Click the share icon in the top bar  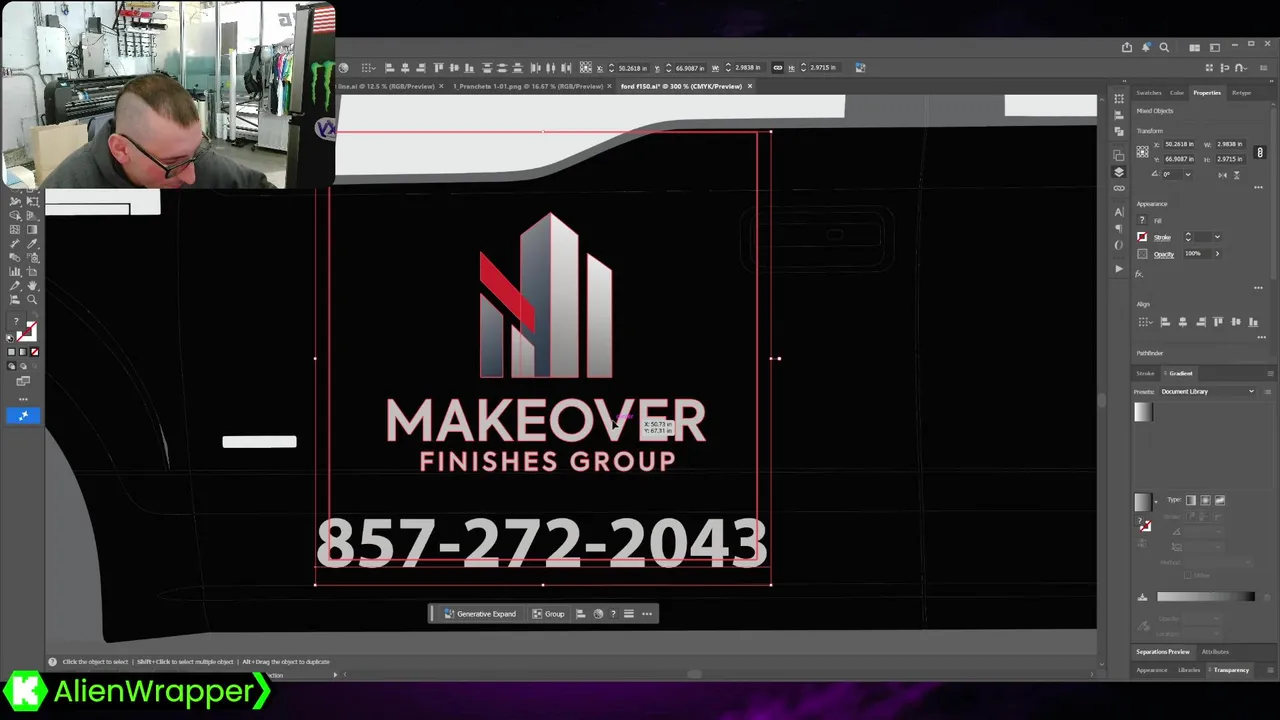pyautogui.click(x=1127, y=47)
